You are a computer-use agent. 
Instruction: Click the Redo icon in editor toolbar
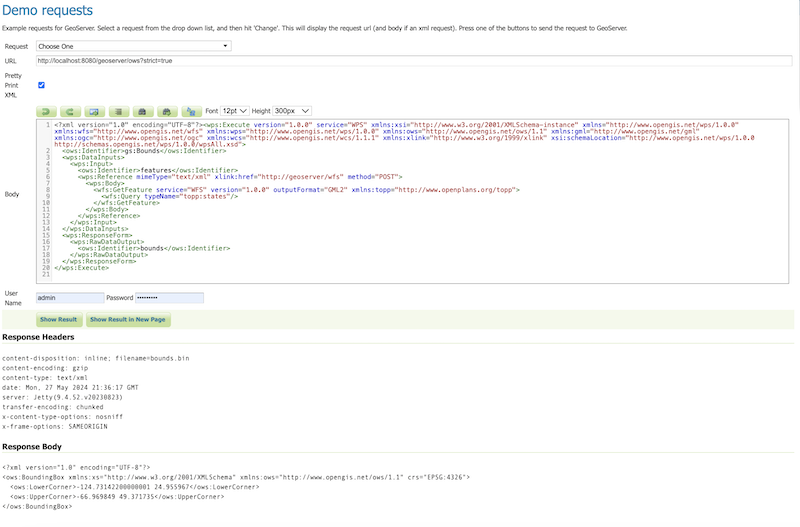click(x=70, y=111)
